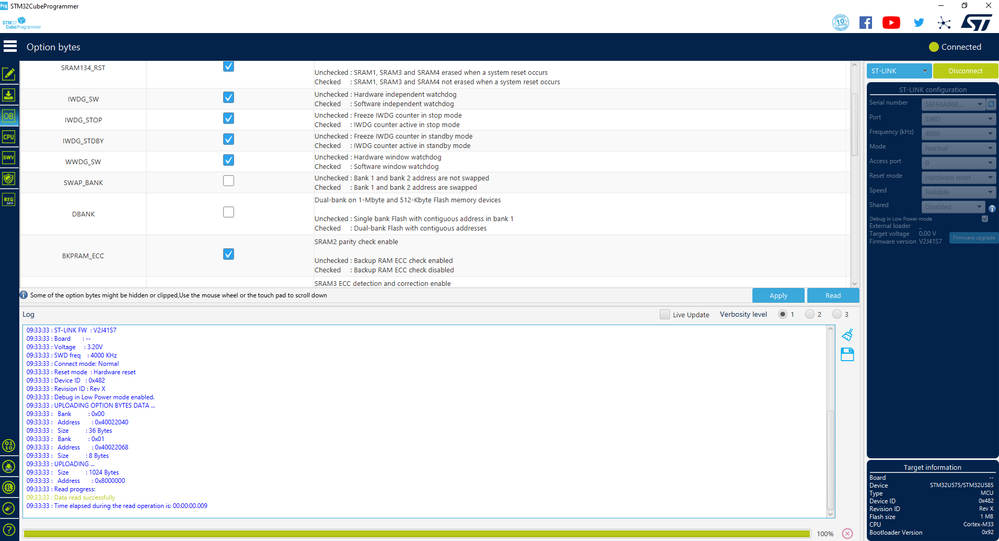Open Memory & File editing pencil icon

[x=9, y=75]
